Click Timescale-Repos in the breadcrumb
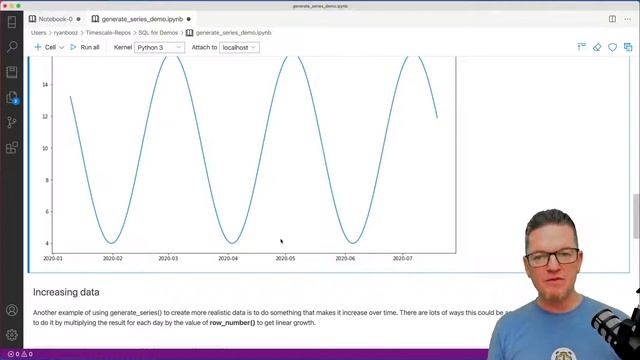The image size is (640, 360). click(x=108, y=33)
